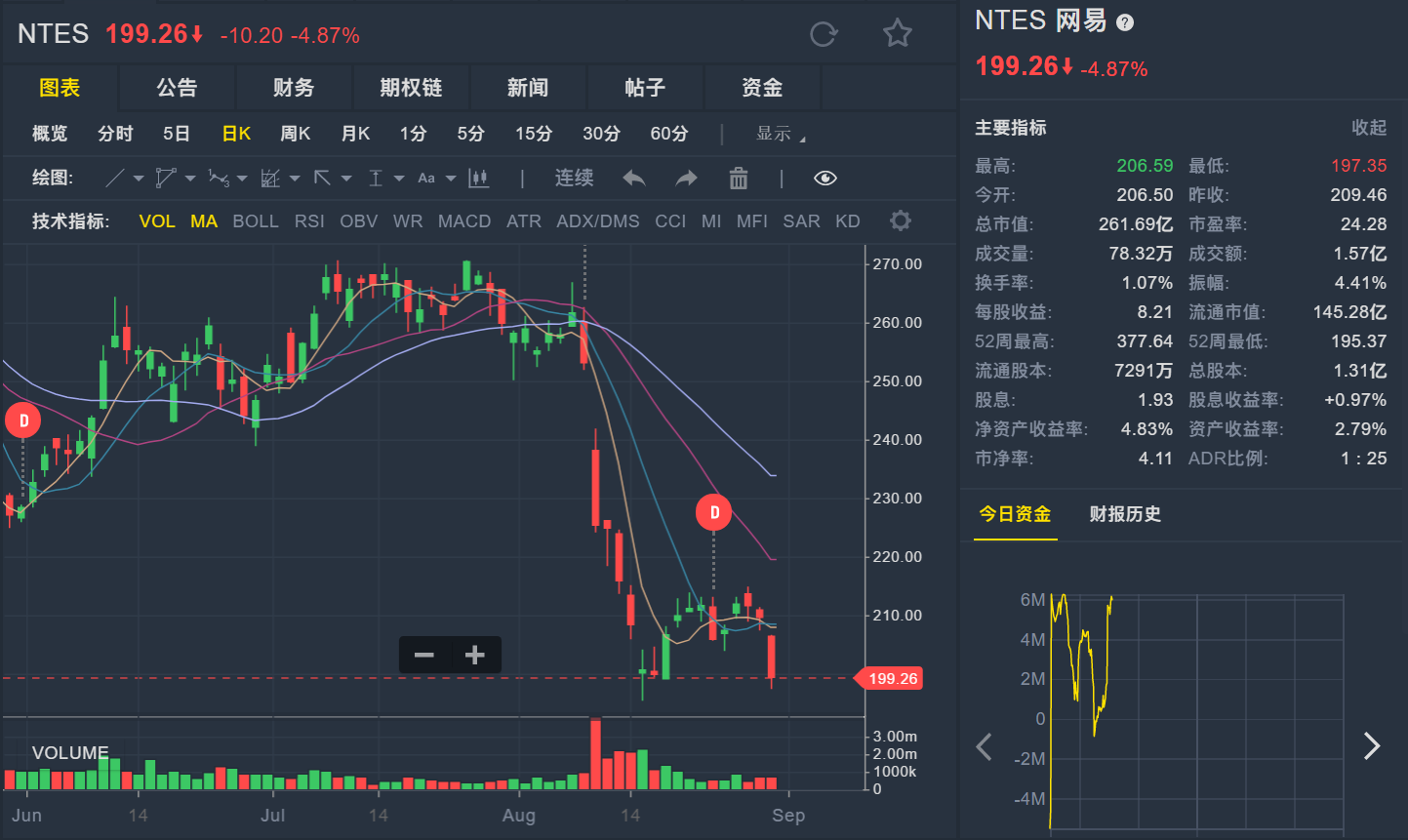The image size is (1408, 840).
Task: Add NTES to favorites with star icon
Action: tap(898, 34)
